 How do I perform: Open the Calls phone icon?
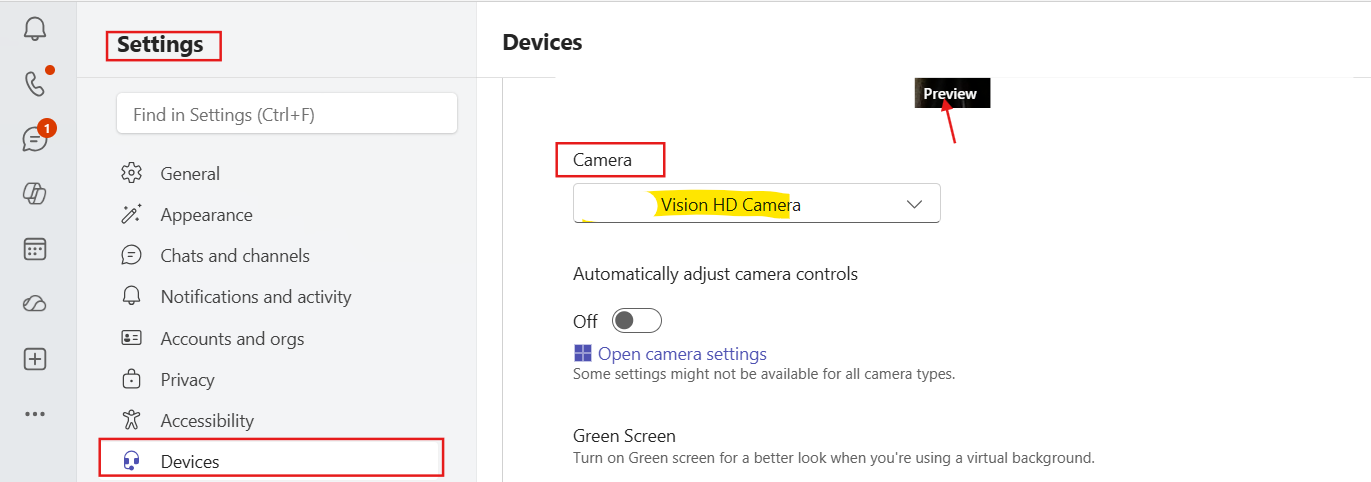point(35,84)
